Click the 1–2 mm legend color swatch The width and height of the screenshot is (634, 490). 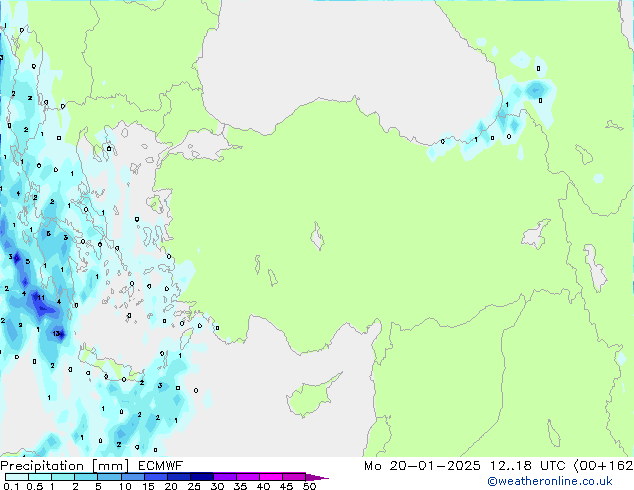[x=63, y=477]
